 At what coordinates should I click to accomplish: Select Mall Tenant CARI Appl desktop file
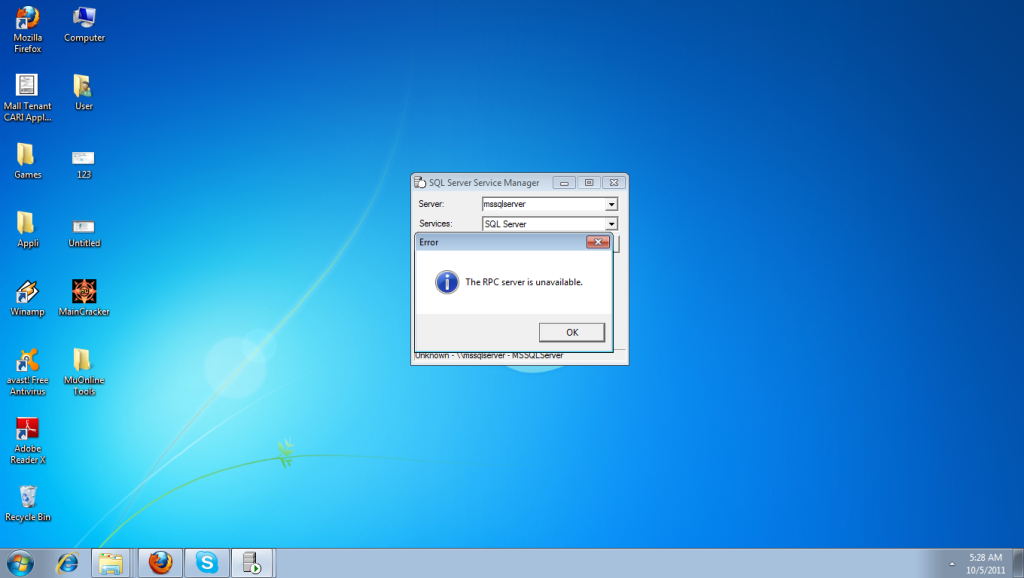click(27, 98)
